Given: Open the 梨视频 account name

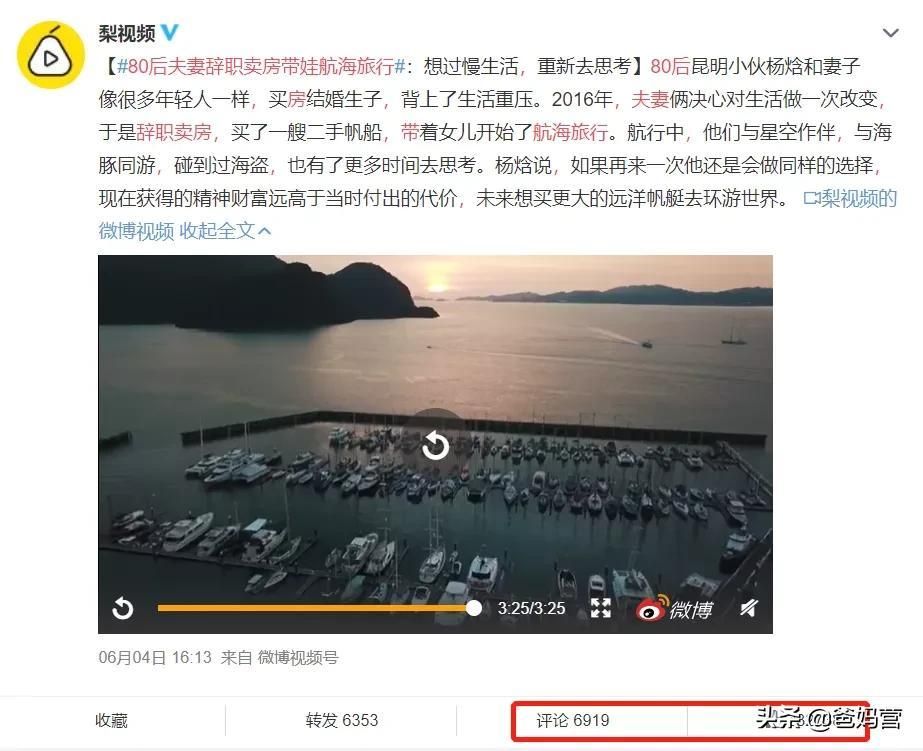Looking at the screenshot, I should [x=126, y=34].
